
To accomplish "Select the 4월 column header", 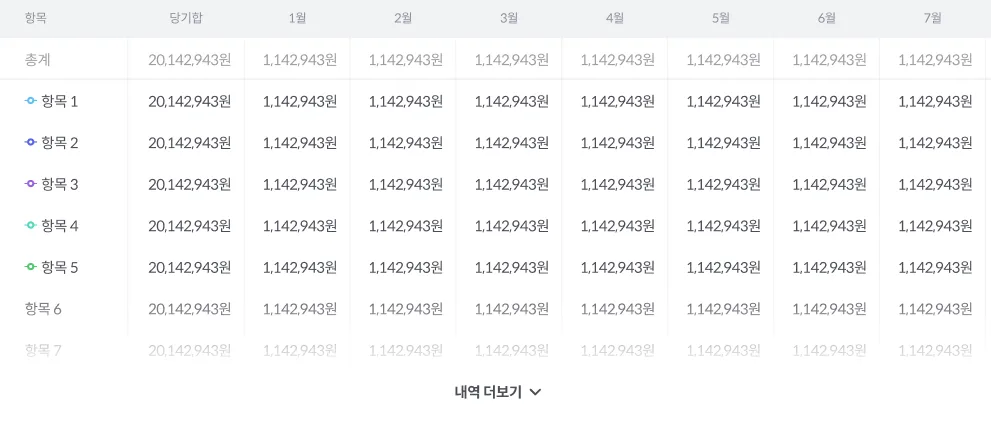I will [x=615, y=18].
